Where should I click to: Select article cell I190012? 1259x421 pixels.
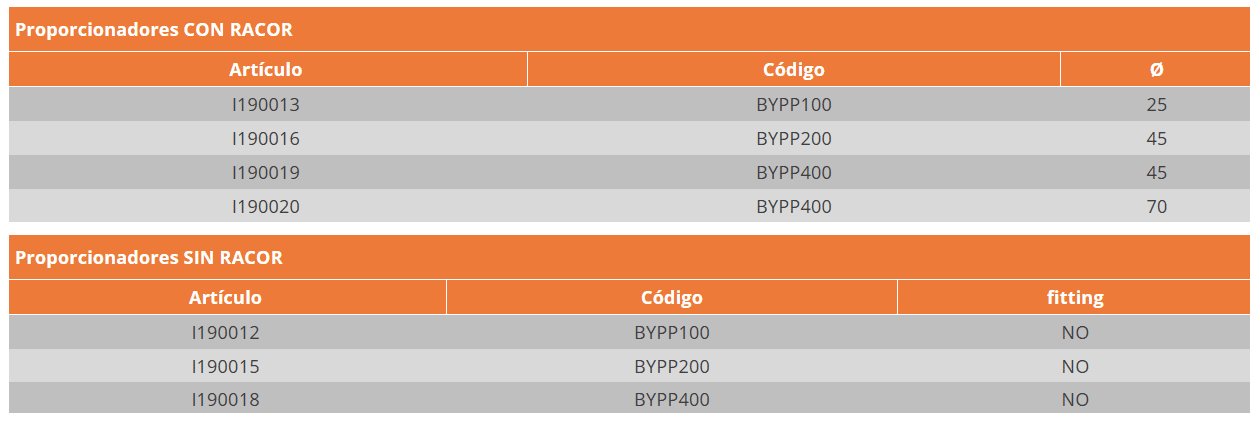(225, 332)
